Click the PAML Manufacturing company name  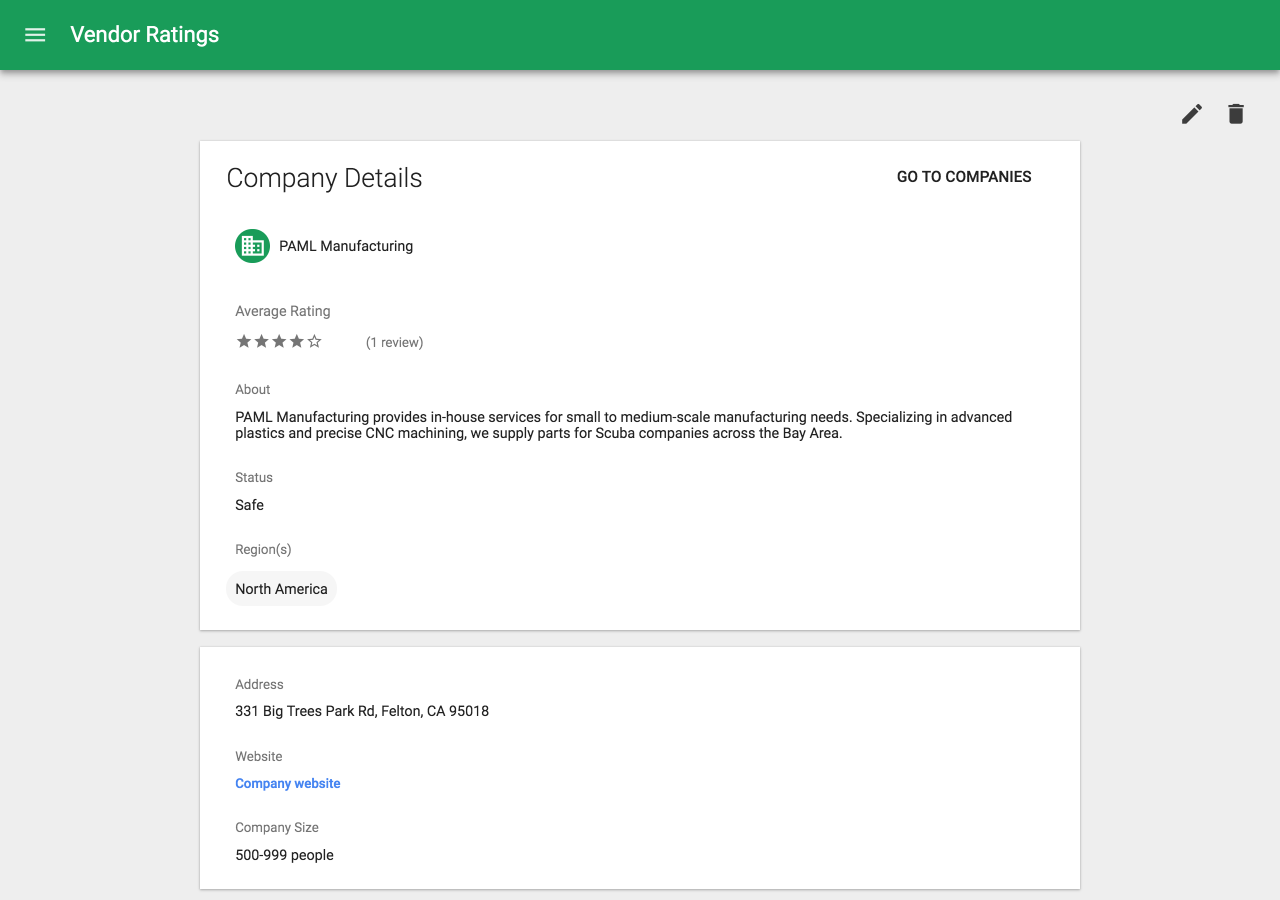click(346, 246)
